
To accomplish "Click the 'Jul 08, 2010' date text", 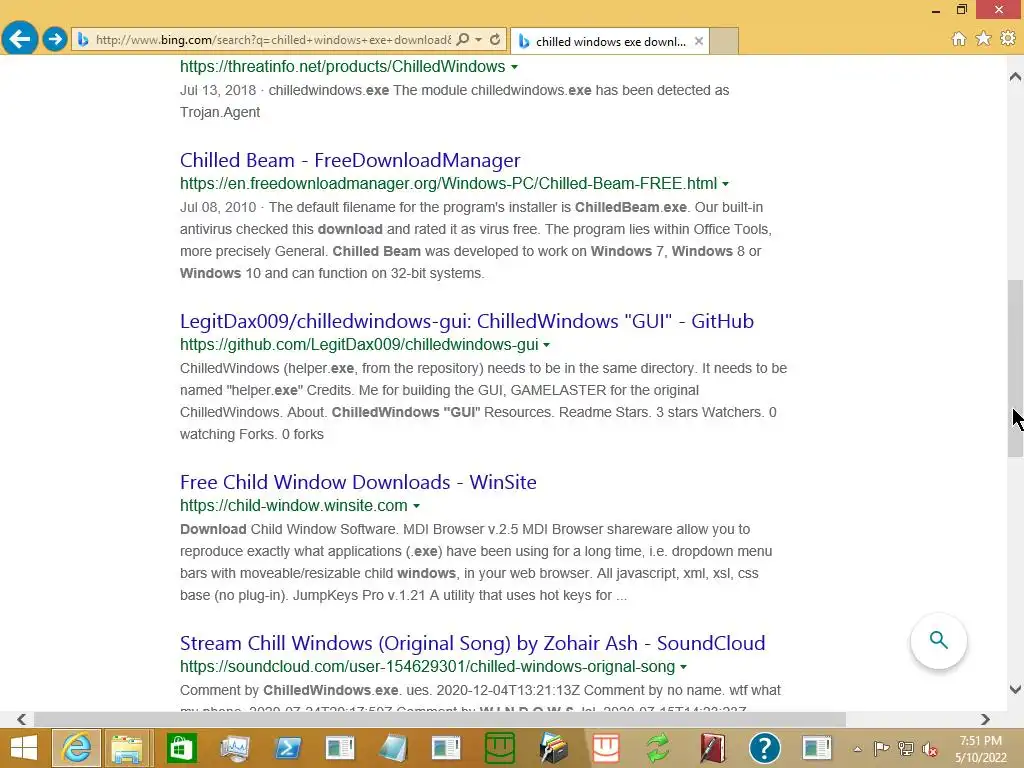I will pyautogui.click(x=218, y=207).
